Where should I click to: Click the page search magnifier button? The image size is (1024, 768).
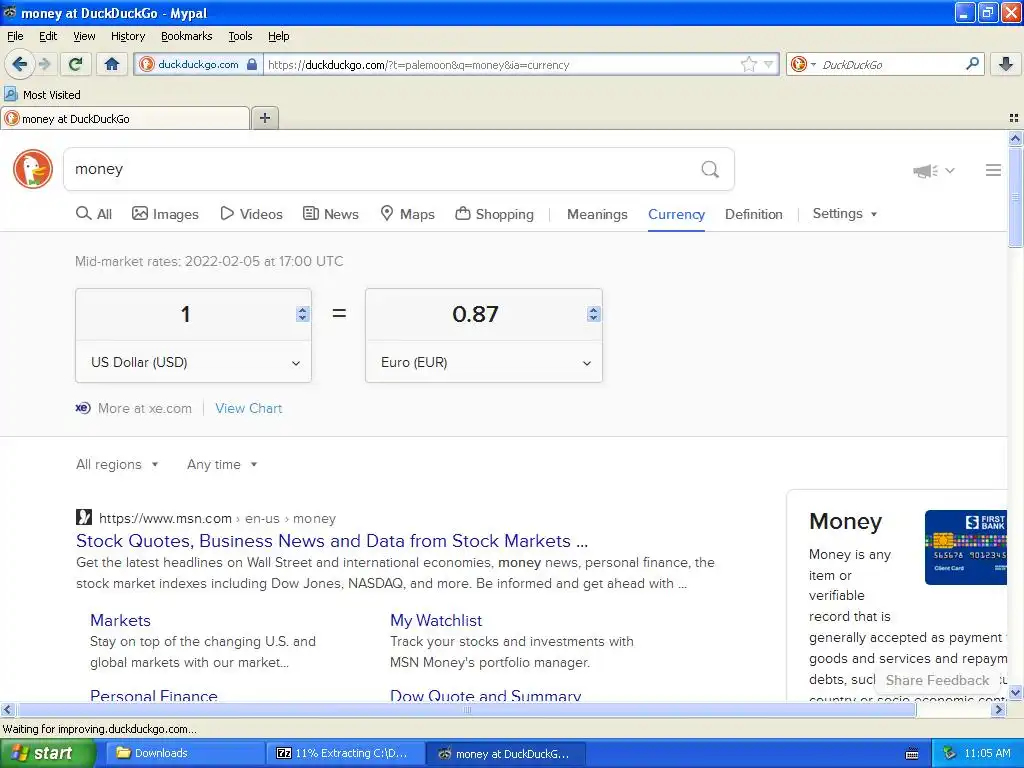[710, 170]
